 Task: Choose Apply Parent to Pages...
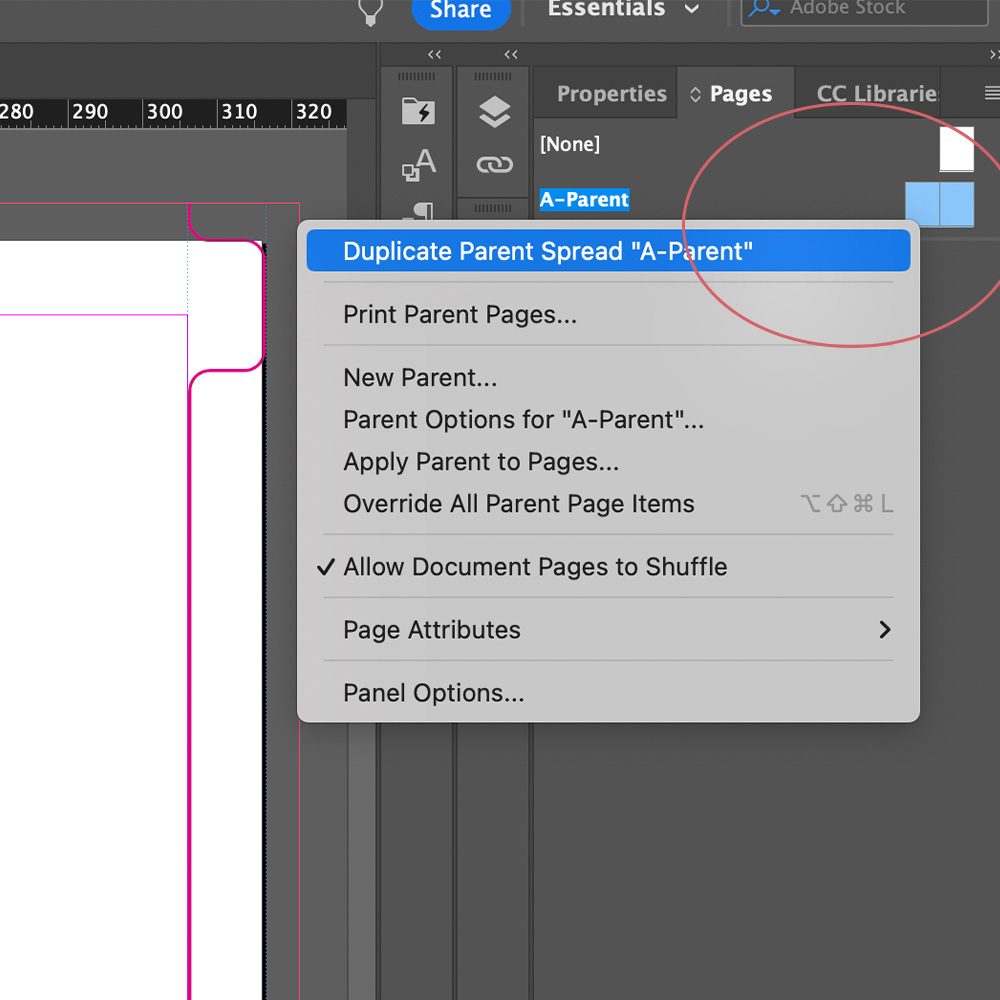coord(608,462)
